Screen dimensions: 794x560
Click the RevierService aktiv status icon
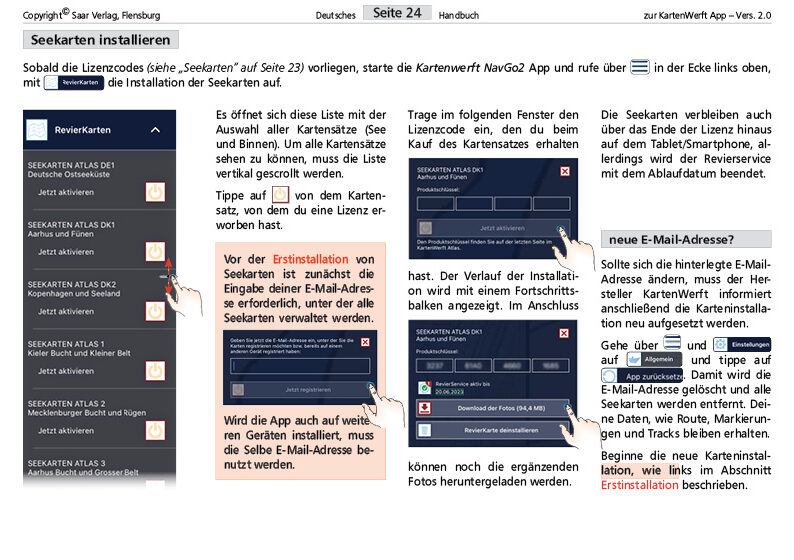[424, 388]
